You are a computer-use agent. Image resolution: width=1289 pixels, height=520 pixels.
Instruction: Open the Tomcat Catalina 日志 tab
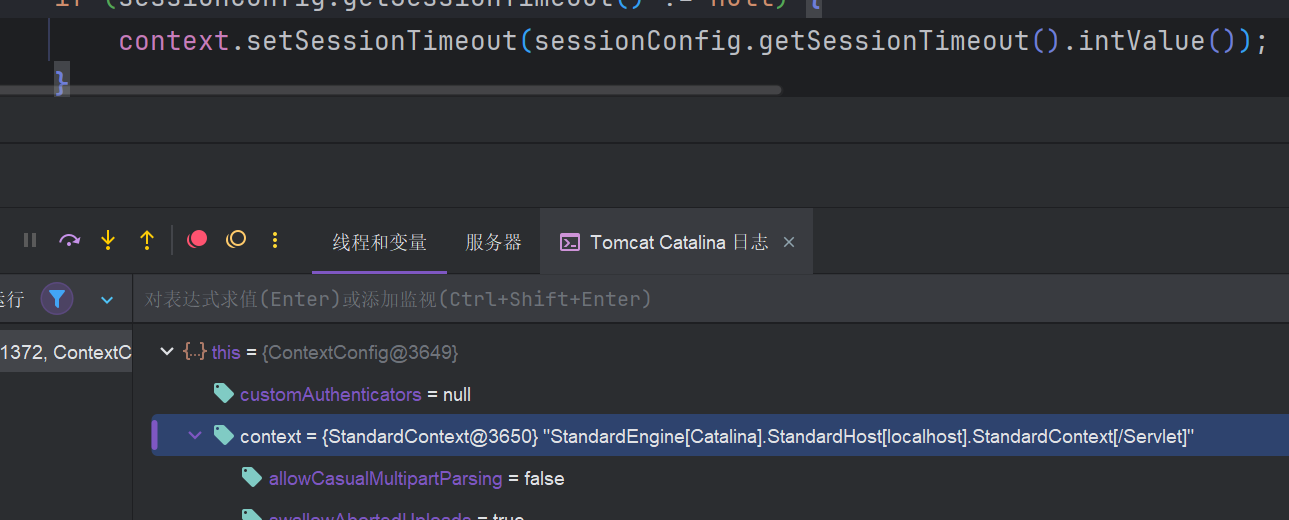tap(678, 242)
